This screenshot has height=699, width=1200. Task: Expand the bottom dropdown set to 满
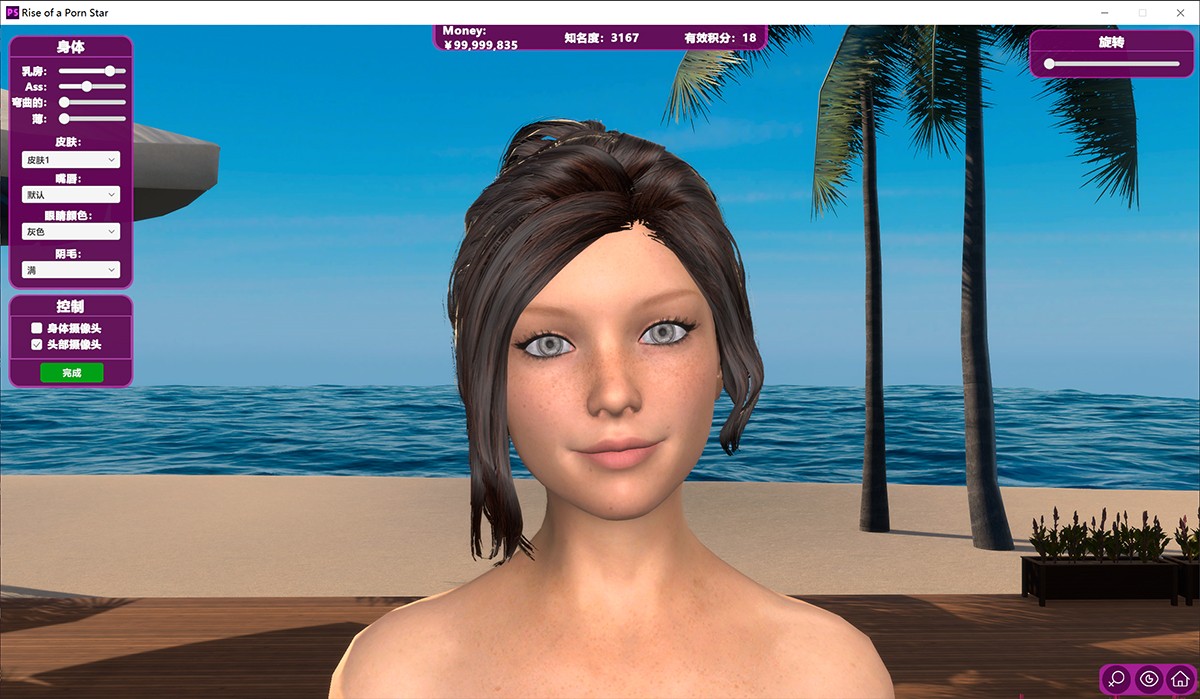70,269
